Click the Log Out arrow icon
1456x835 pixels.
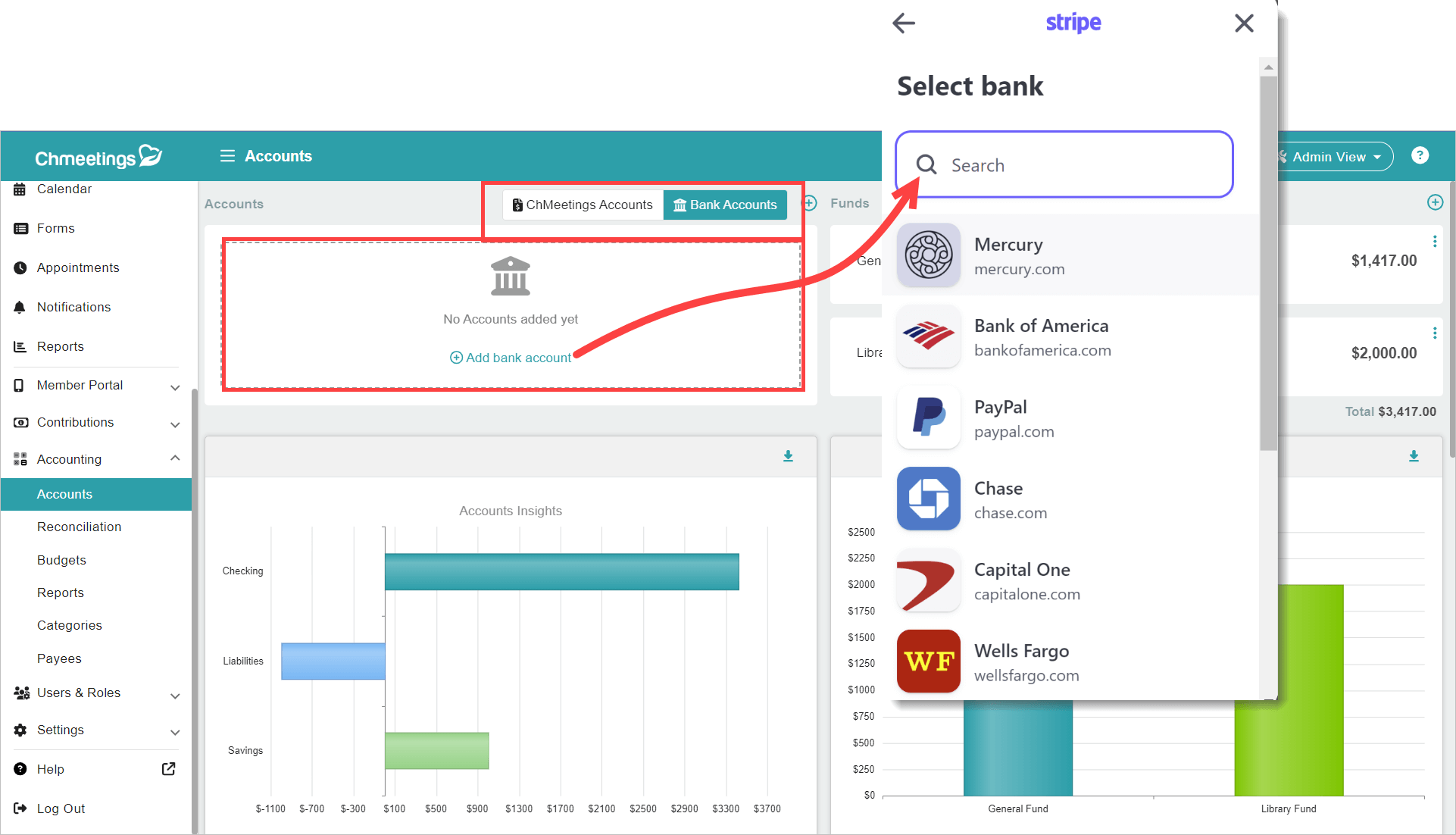coord(20,808)
